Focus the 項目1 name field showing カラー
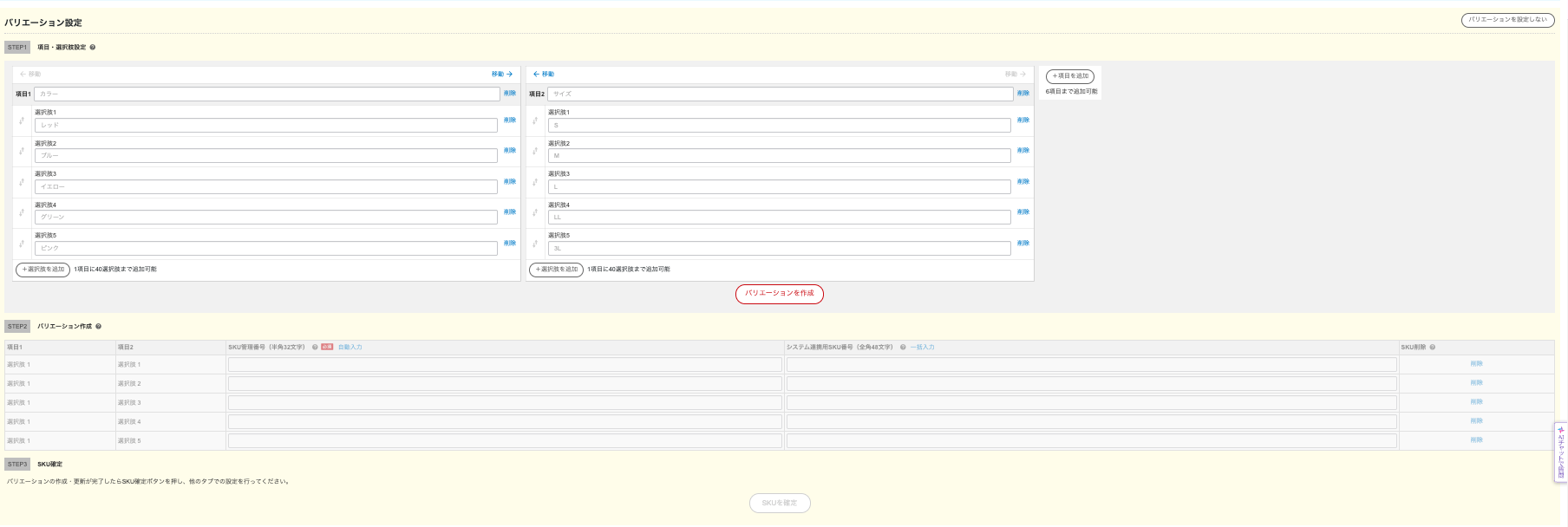The height and width of the screenshot is (527, 1568). click(x=267, y=94)
